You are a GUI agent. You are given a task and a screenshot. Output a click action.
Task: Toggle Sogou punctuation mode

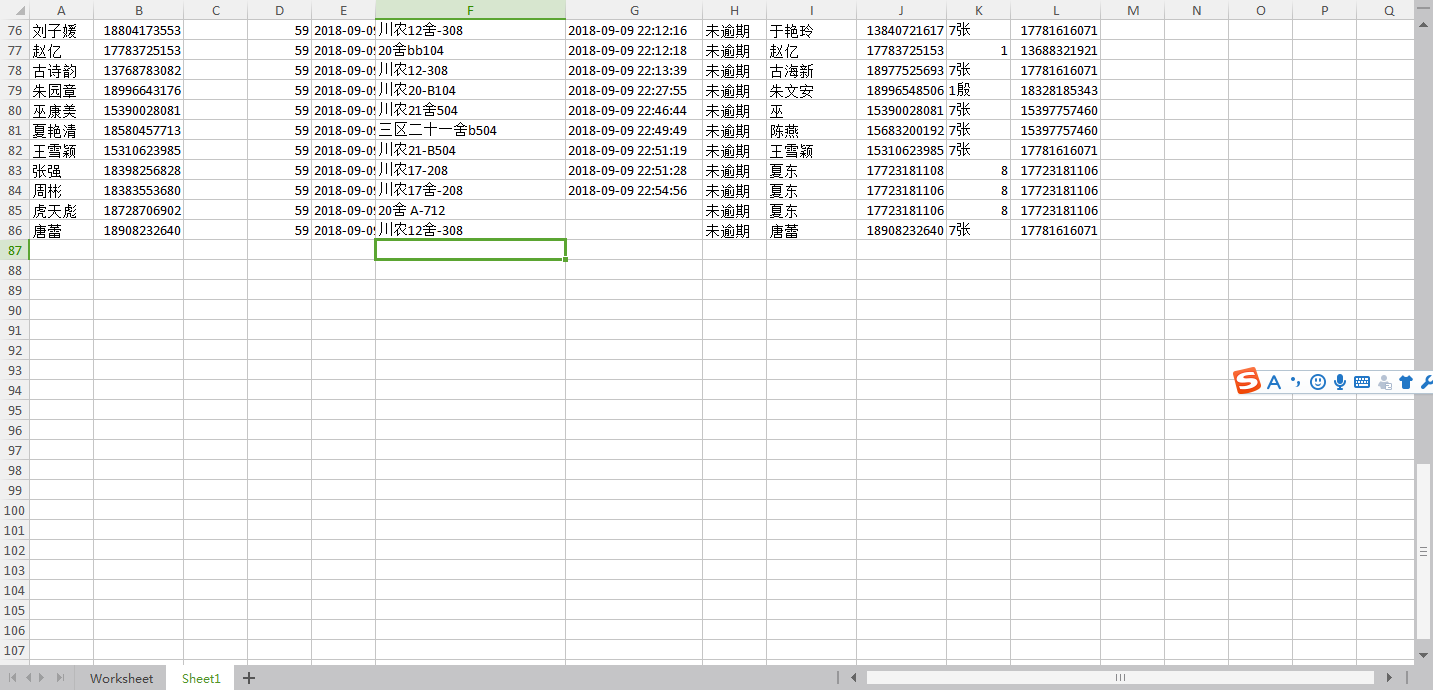1295,382
